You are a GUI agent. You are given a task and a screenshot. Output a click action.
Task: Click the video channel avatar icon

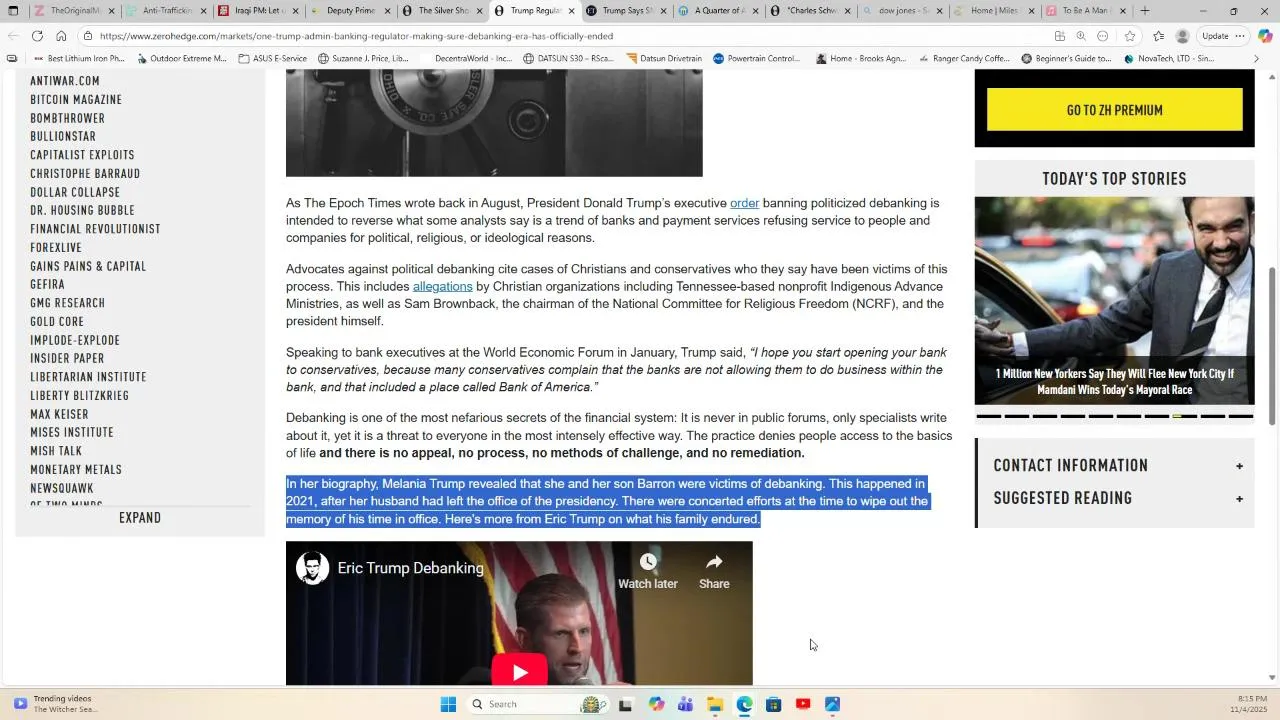click(312, 568)
